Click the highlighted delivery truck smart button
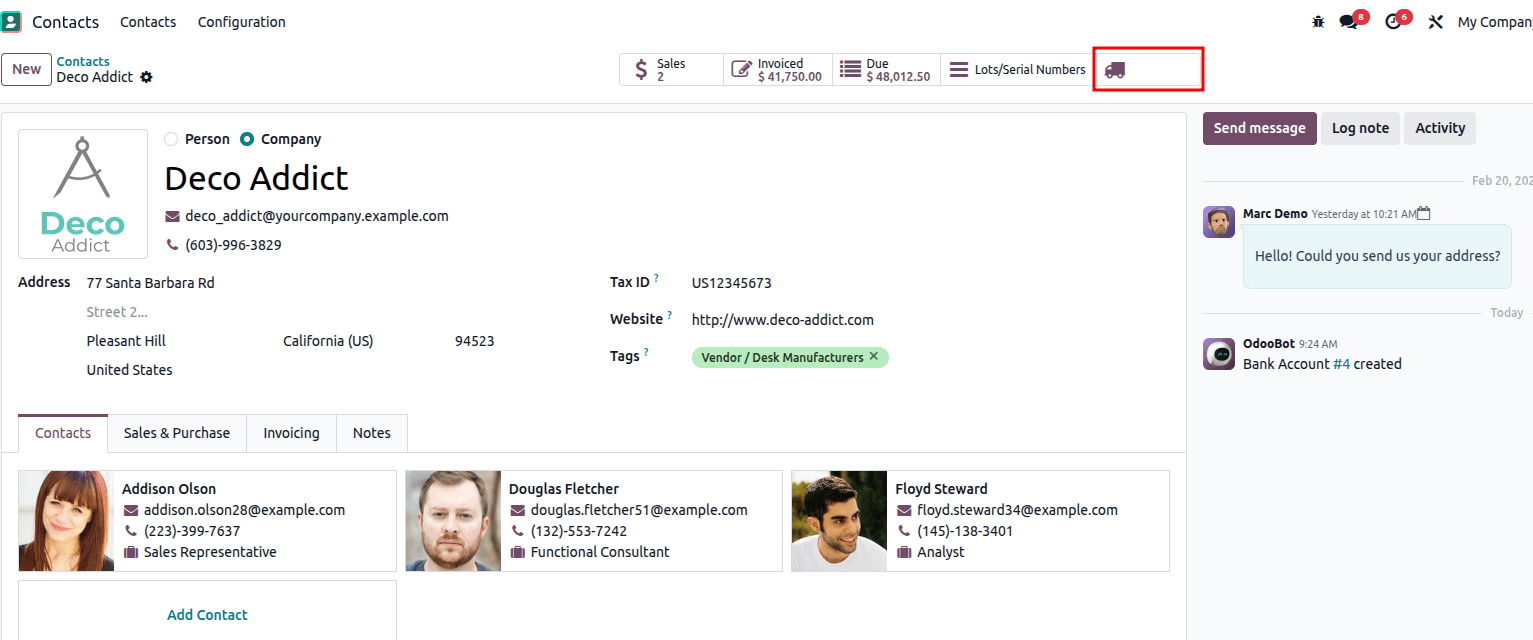 1117,69
